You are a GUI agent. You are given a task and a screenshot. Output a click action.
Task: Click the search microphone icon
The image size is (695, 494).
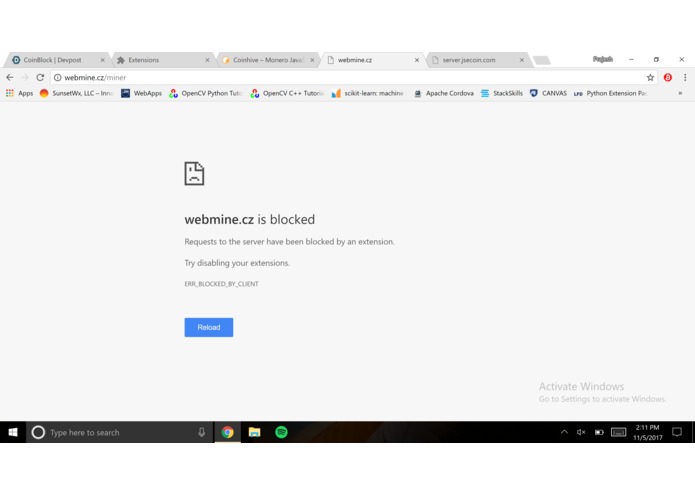[201, 432]
